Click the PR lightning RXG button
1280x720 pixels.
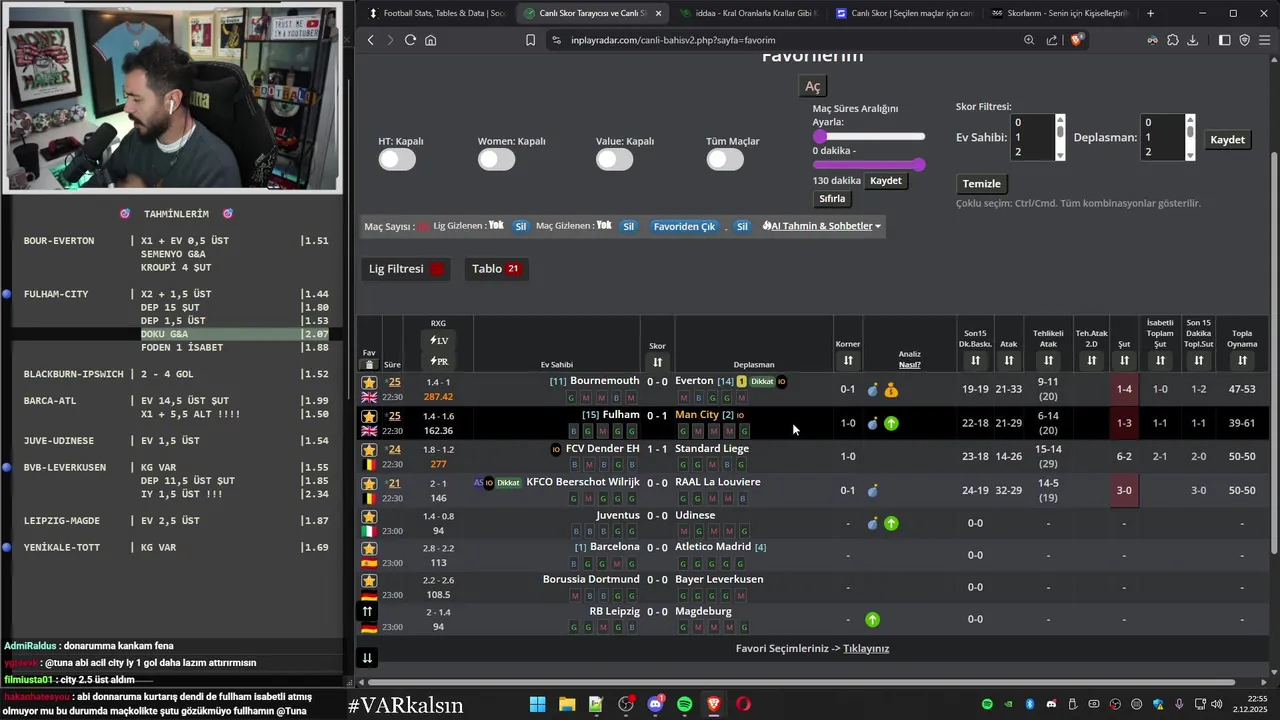coord(438,361)
